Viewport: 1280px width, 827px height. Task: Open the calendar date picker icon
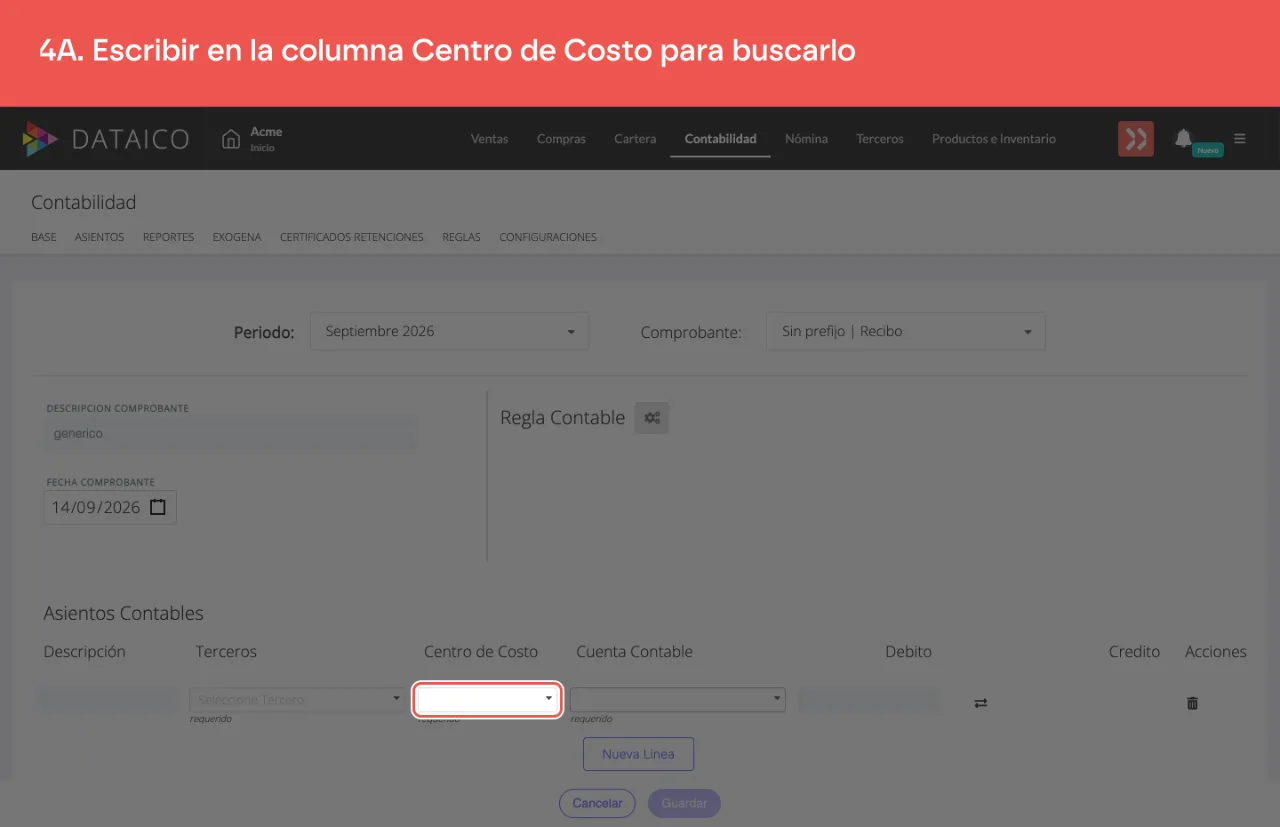pos(158,507)
